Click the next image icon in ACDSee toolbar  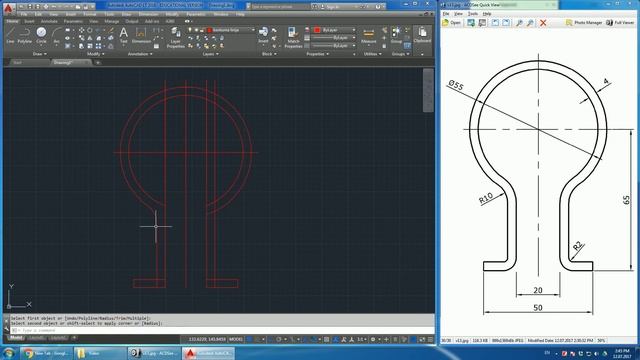click(x=471, y=23)
